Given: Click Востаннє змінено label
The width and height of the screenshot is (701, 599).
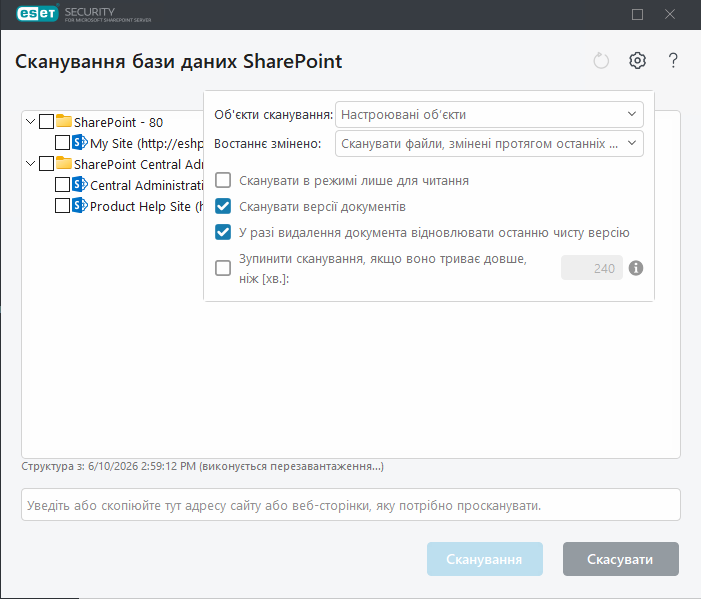Looking at the screenshot, I should [x=267, y=143].
